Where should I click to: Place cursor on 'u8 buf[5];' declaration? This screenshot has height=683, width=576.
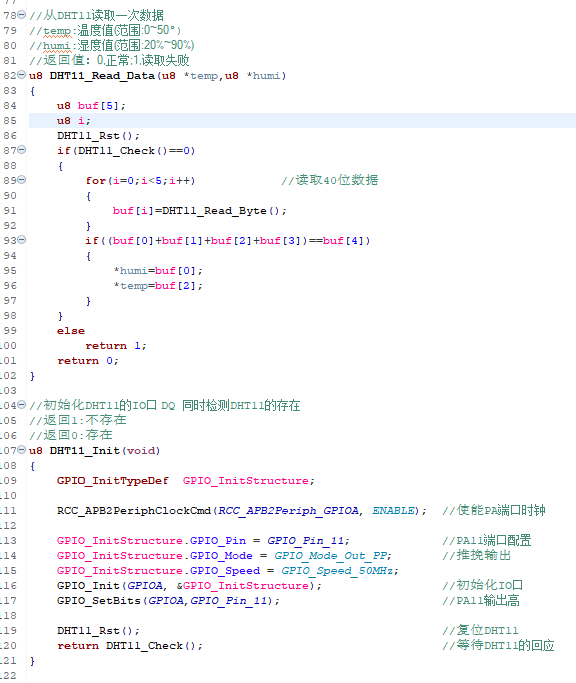click(91, 106)
